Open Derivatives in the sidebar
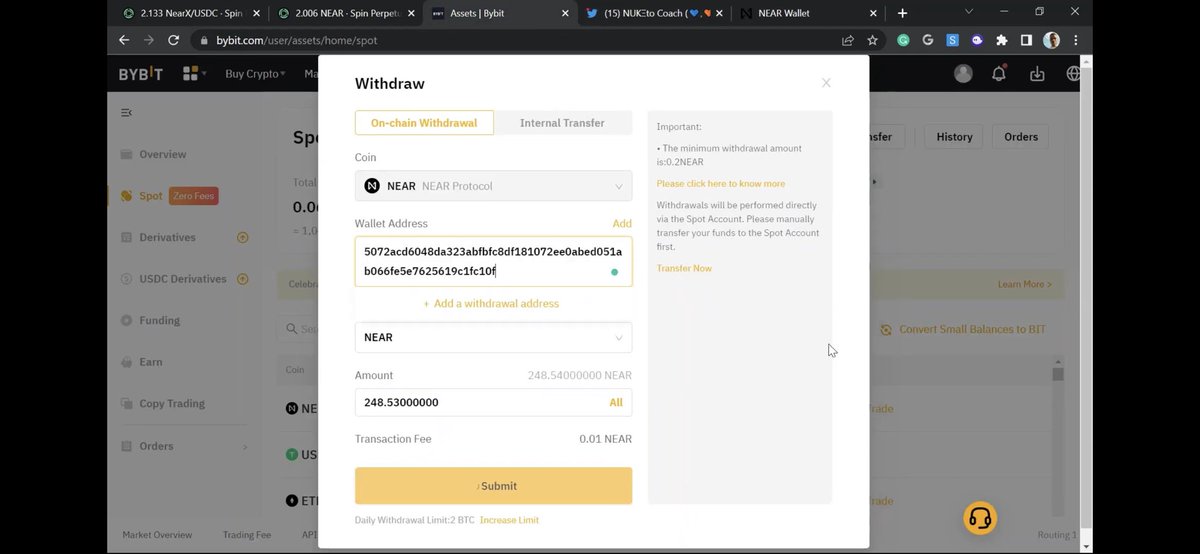 pos(167,237)
